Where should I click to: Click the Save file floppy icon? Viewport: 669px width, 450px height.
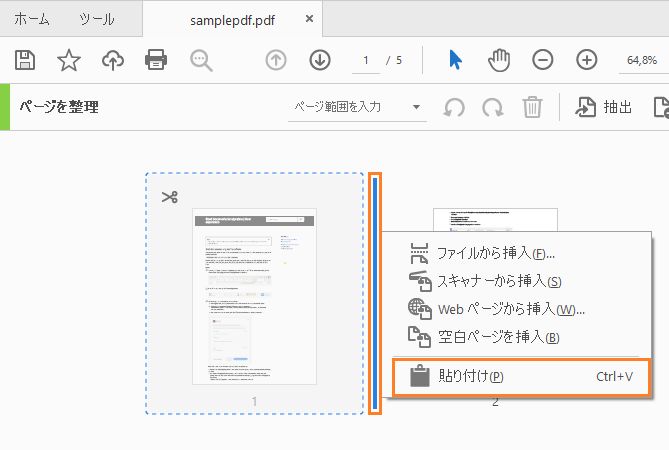pyautogui.click(x=25, y=60)
